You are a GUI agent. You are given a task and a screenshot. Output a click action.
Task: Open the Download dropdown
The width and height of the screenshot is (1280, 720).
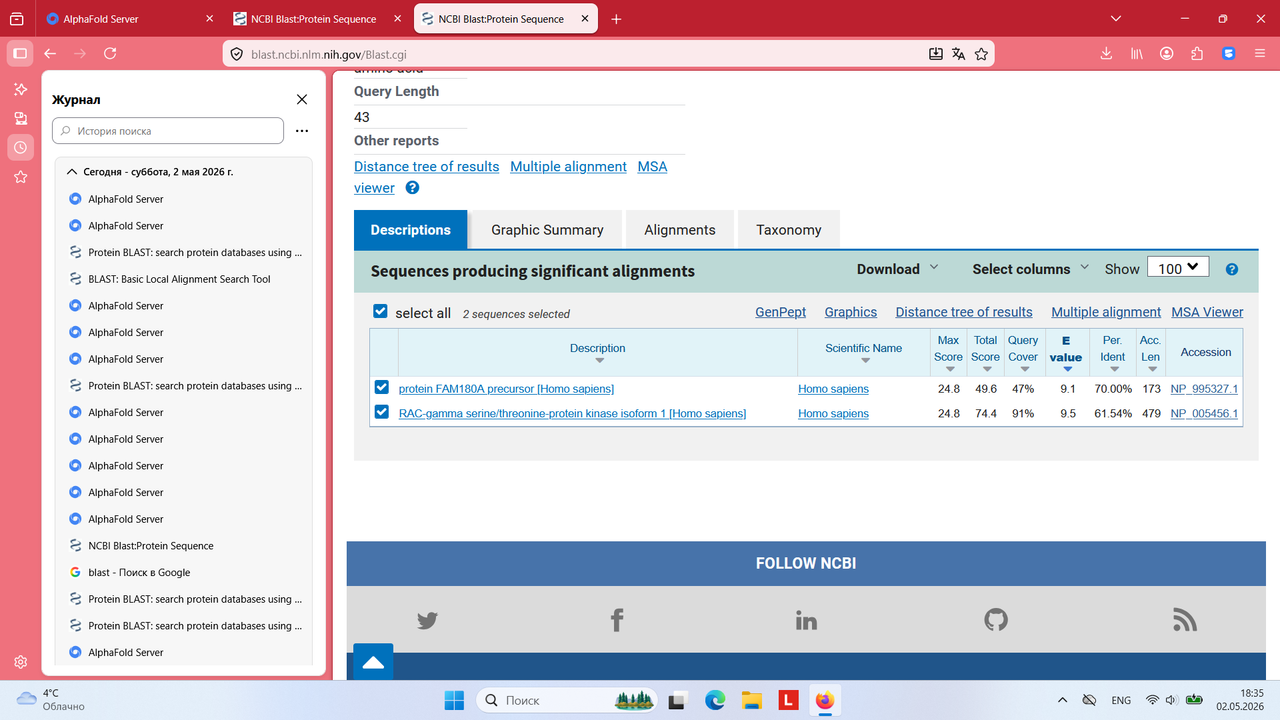pyautogui.click(x=898, y=269)
